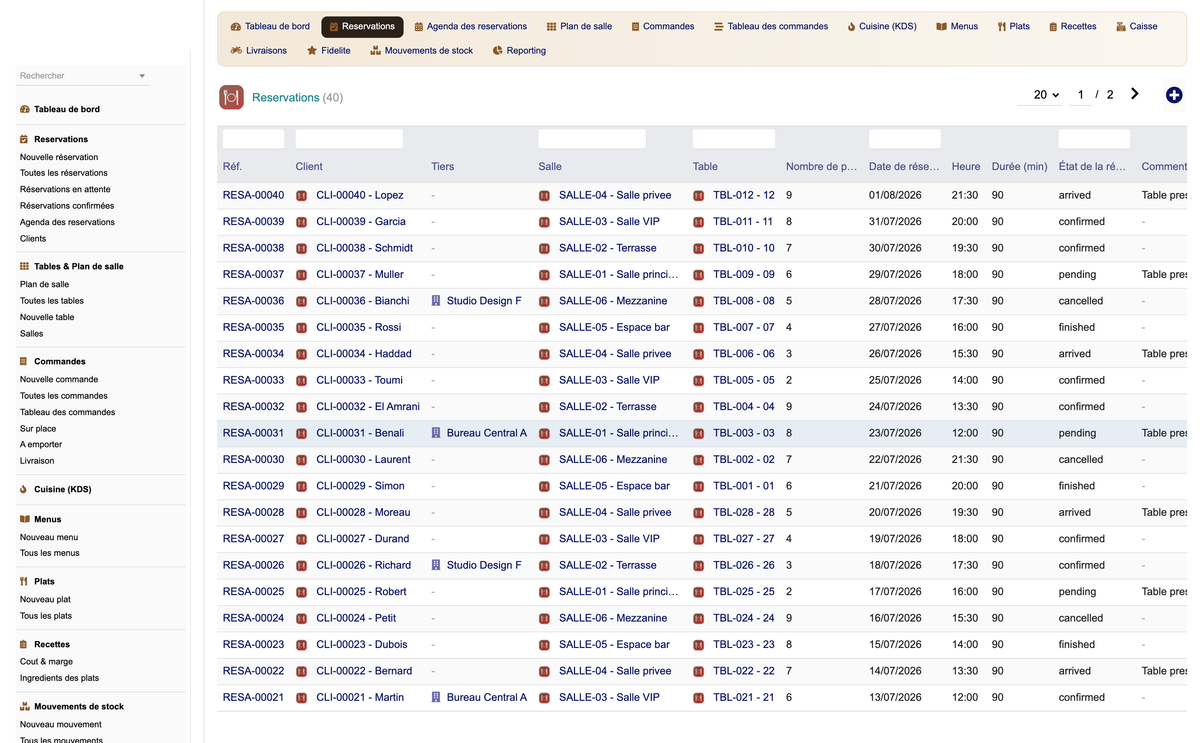Click the table icon beside TBL-009 - 09
This screenshot has width=1200, height=743.
(x=699, y=275)
